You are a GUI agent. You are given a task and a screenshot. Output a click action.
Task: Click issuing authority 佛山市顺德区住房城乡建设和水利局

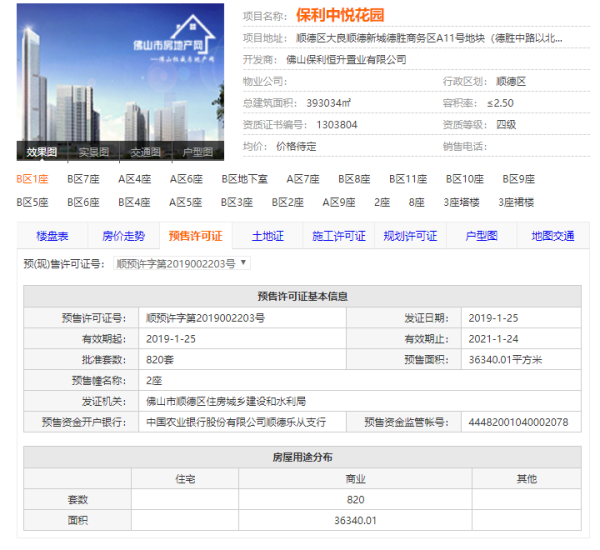(226, 401)
